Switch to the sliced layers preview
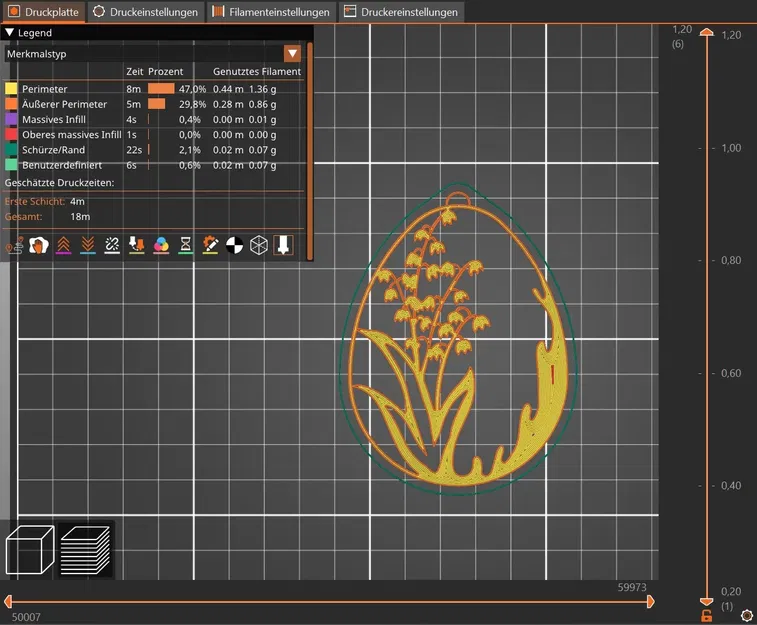 pos(85,550)
